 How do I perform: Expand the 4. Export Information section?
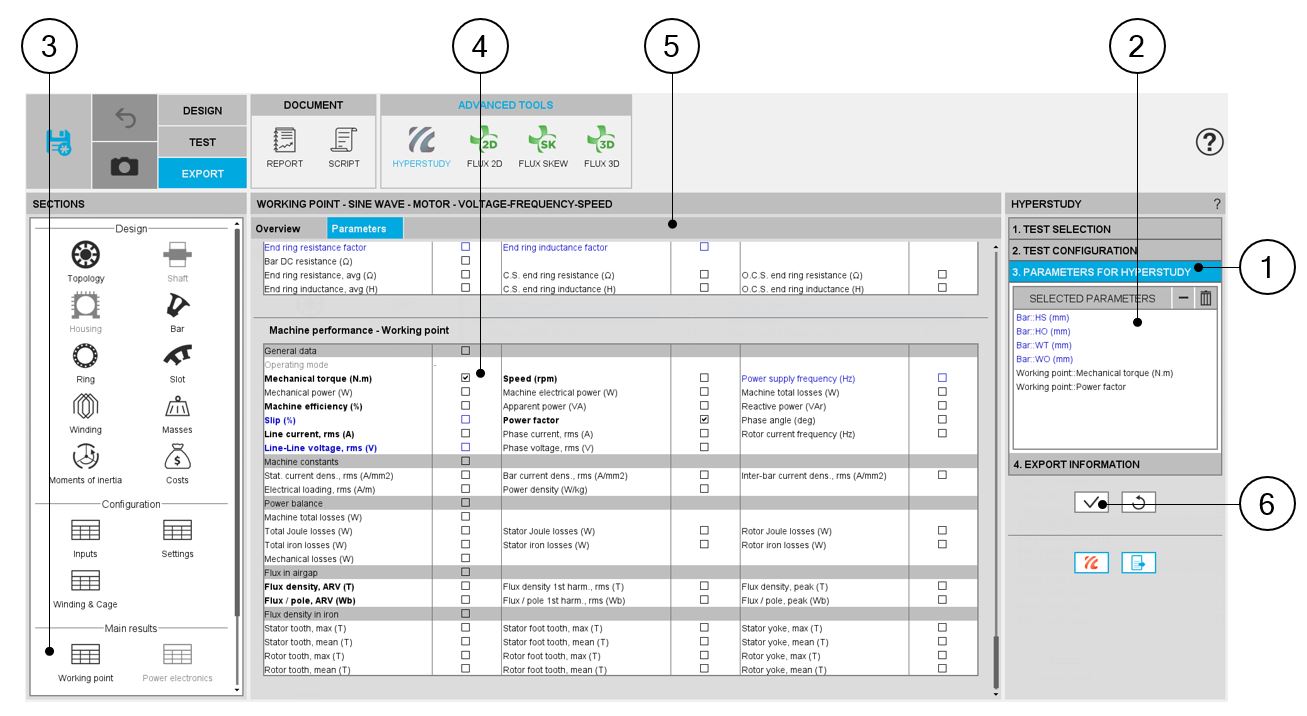click(1116, 464)
